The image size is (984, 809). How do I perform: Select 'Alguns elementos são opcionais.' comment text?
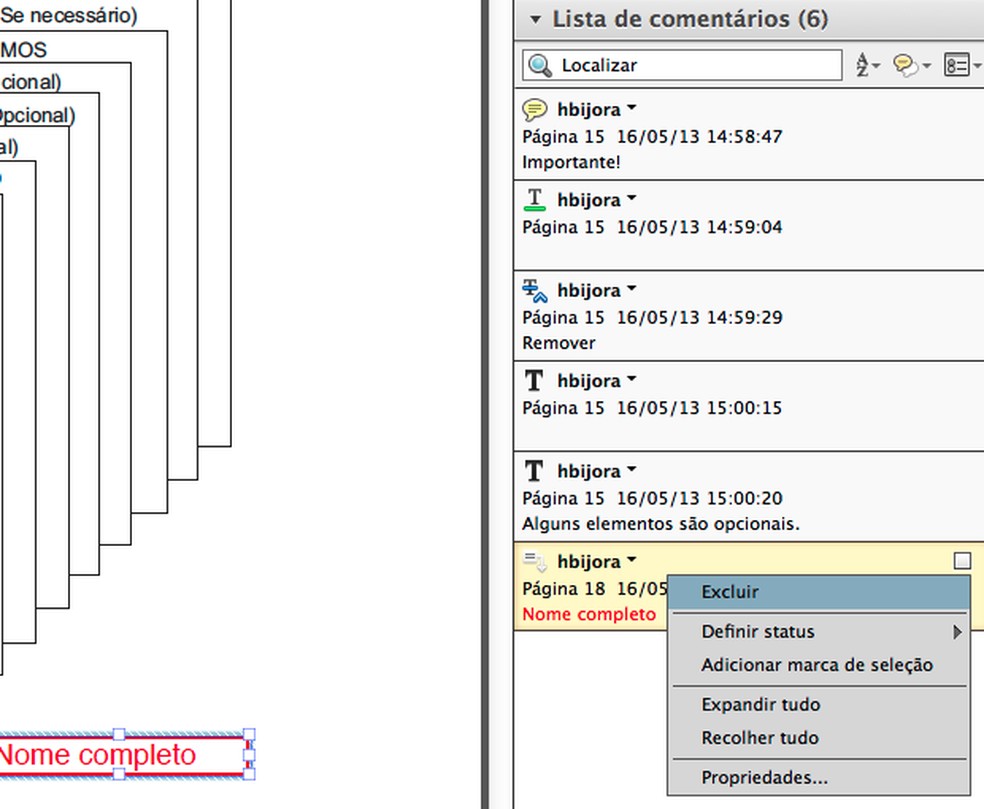(x=661, y=524)
